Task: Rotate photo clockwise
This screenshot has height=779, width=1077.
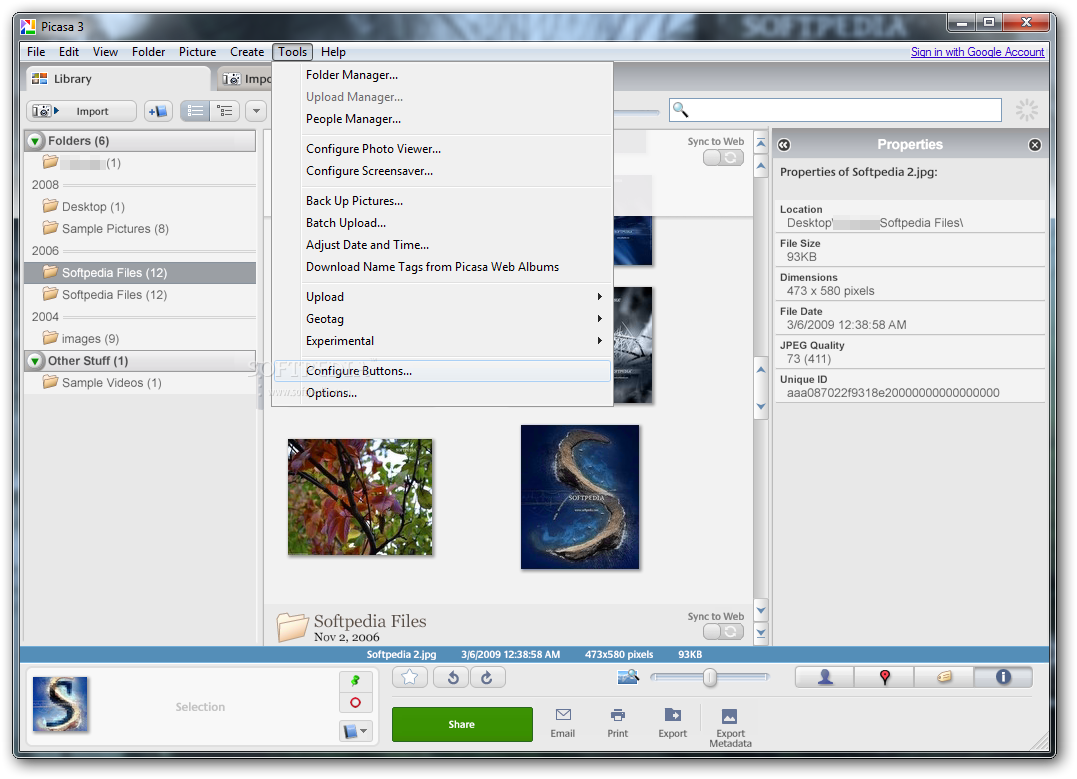Action: coord(488,677)
